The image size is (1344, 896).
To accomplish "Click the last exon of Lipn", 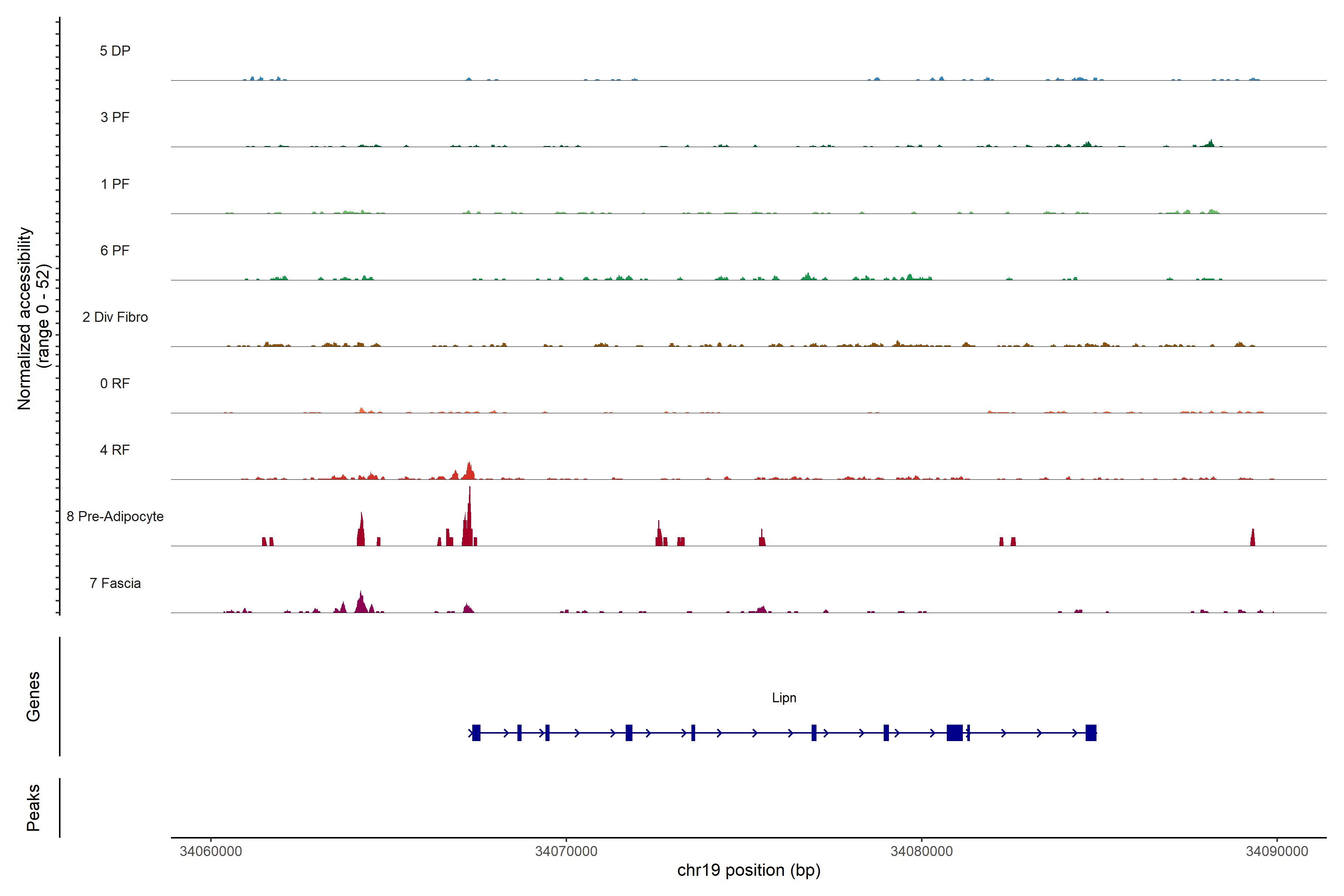I will pyautogui.click(x=1090, y=732).
